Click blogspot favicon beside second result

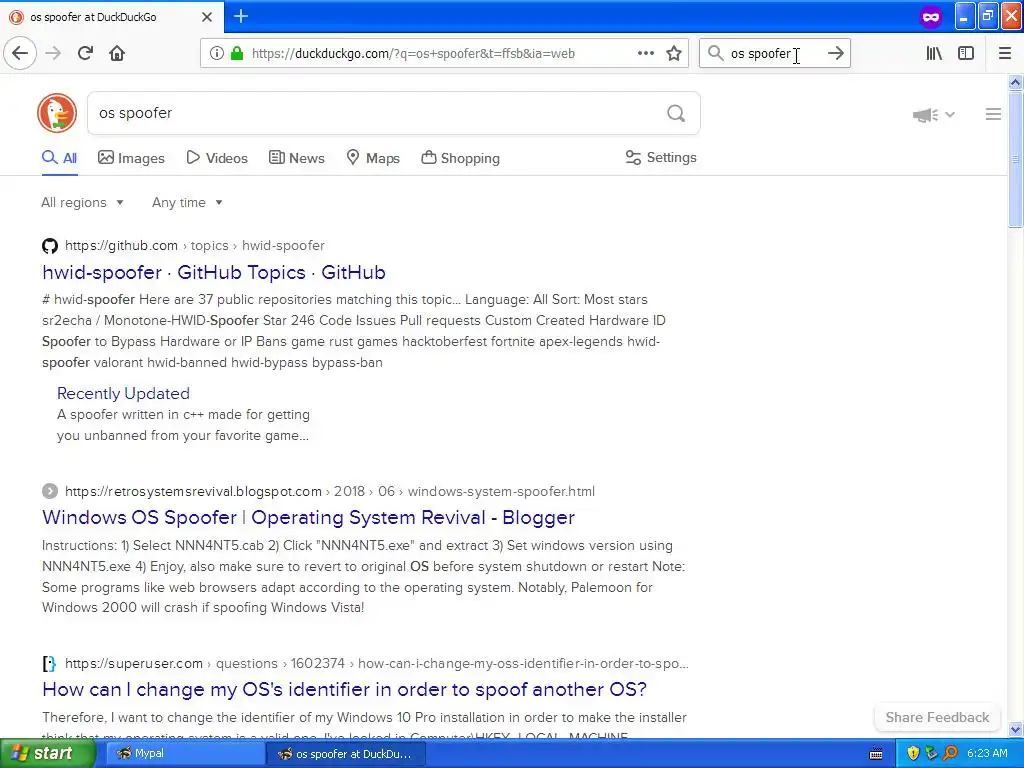coord(50,491)
